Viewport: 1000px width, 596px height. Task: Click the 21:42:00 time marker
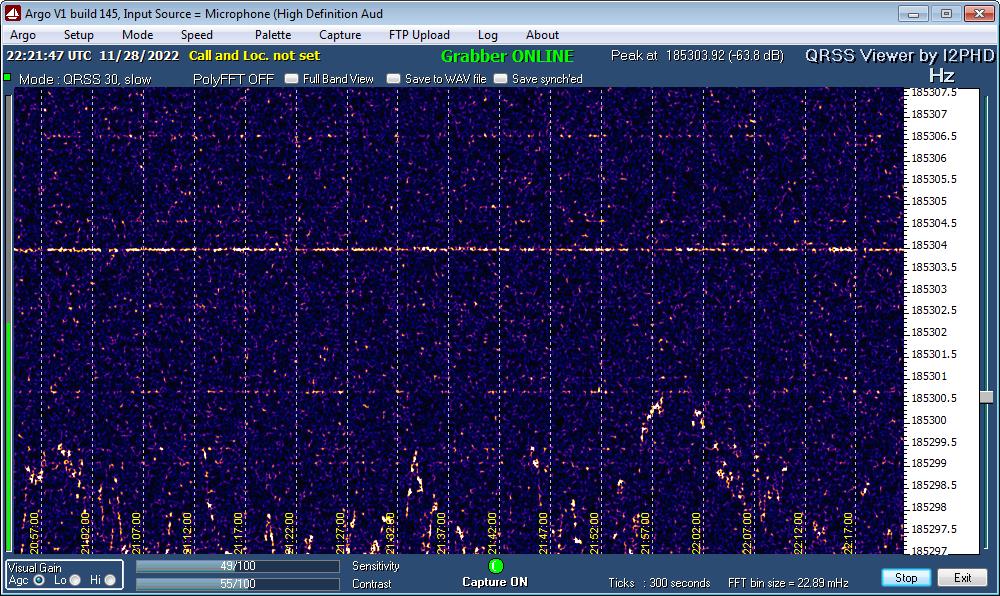pyautogui.click(x=492, y=532)
